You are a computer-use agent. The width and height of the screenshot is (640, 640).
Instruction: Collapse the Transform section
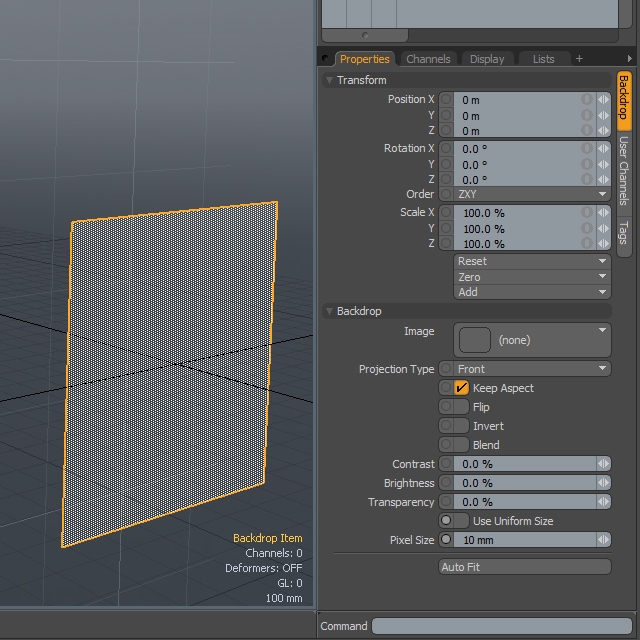click(329, 80)
